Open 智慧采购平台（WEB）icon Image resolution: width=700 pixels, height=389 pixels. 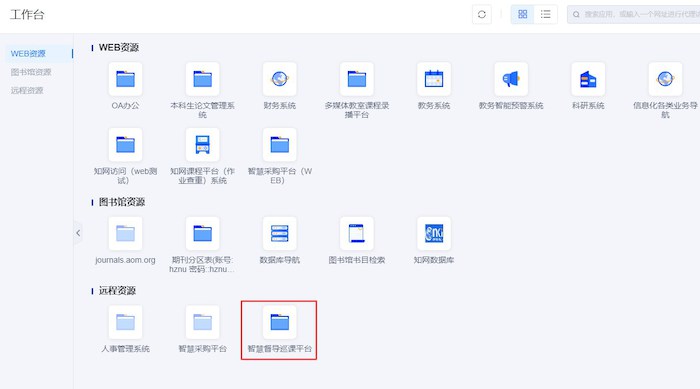pos(280,145)
